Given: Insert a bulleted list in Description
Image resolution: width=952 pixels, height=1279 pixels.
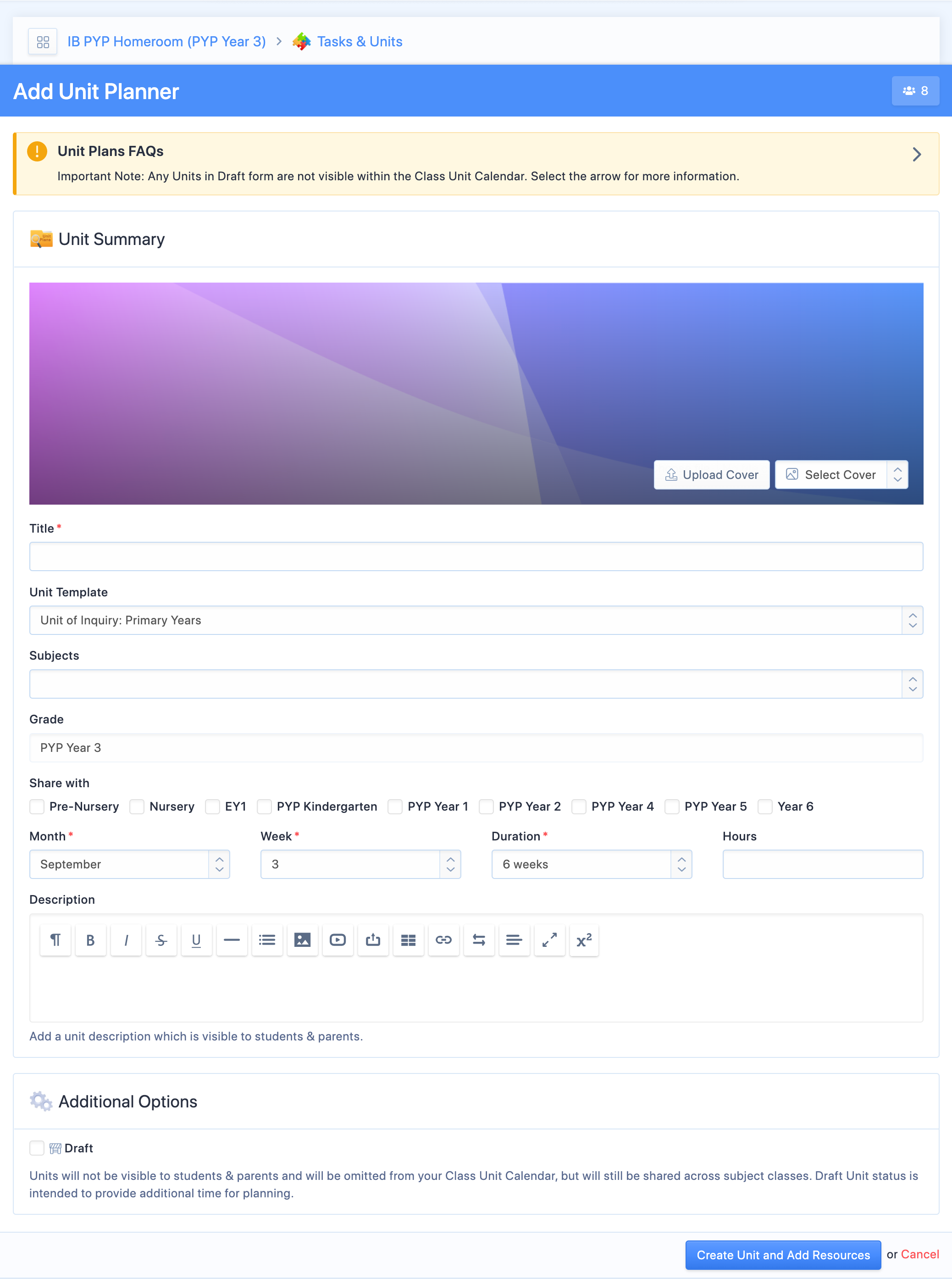Looking at the screenshot, I should pos(267,940).
